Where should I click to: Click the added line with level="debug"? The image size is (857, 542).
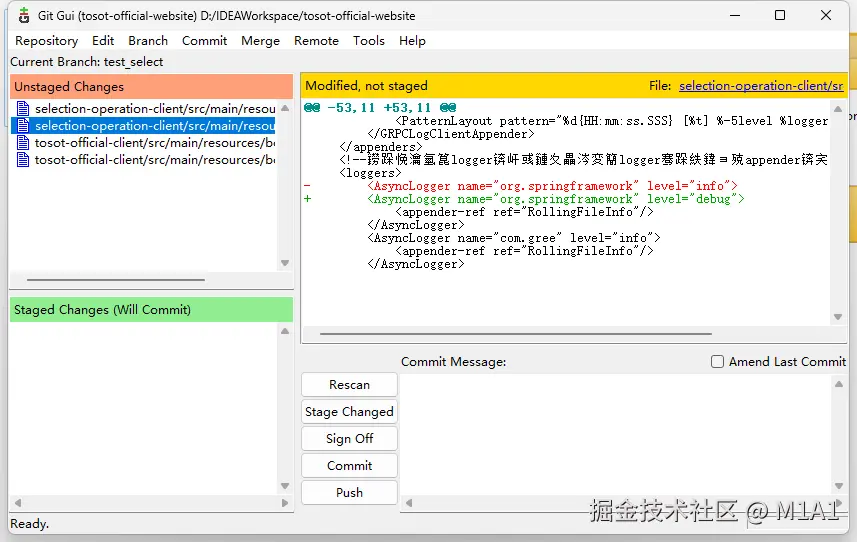(x=555, y=199)
